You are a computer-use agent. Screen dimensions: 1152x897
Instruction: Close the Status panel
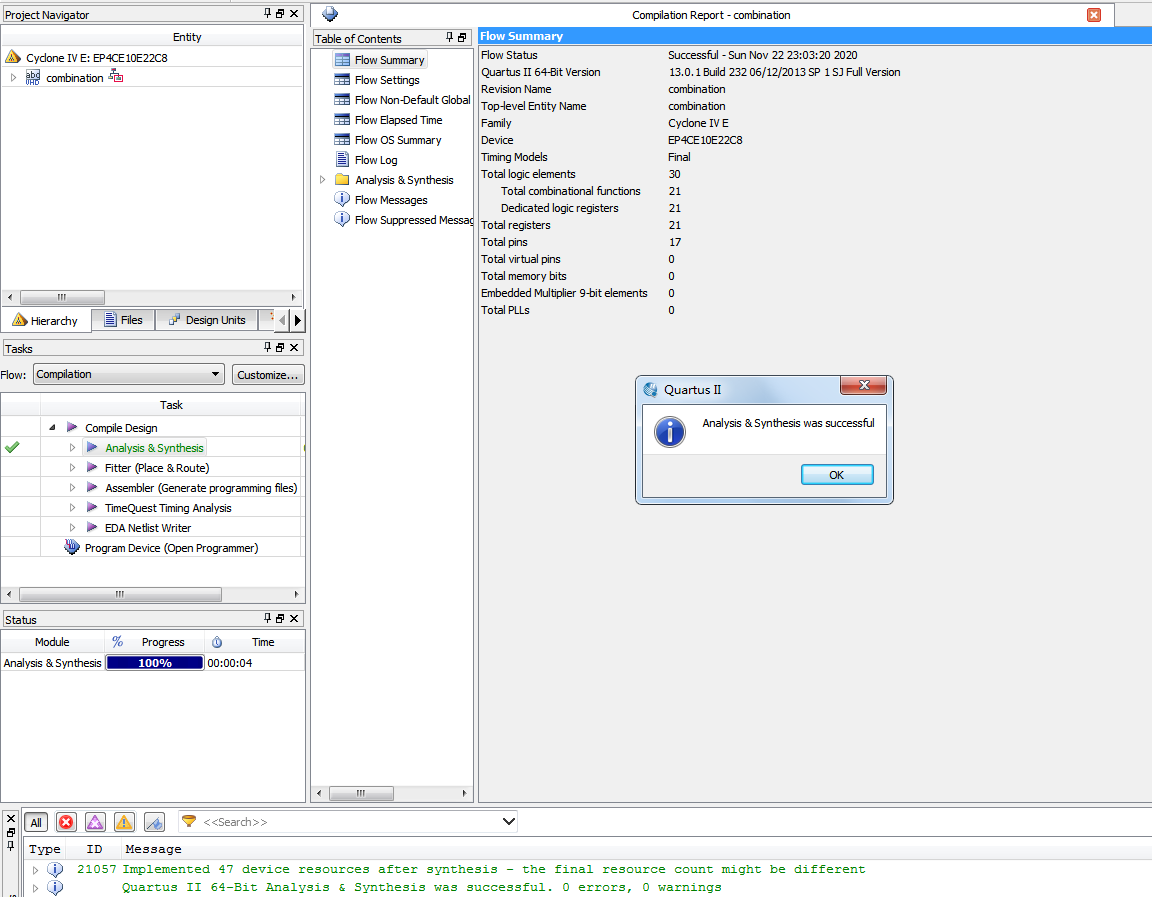294,619
